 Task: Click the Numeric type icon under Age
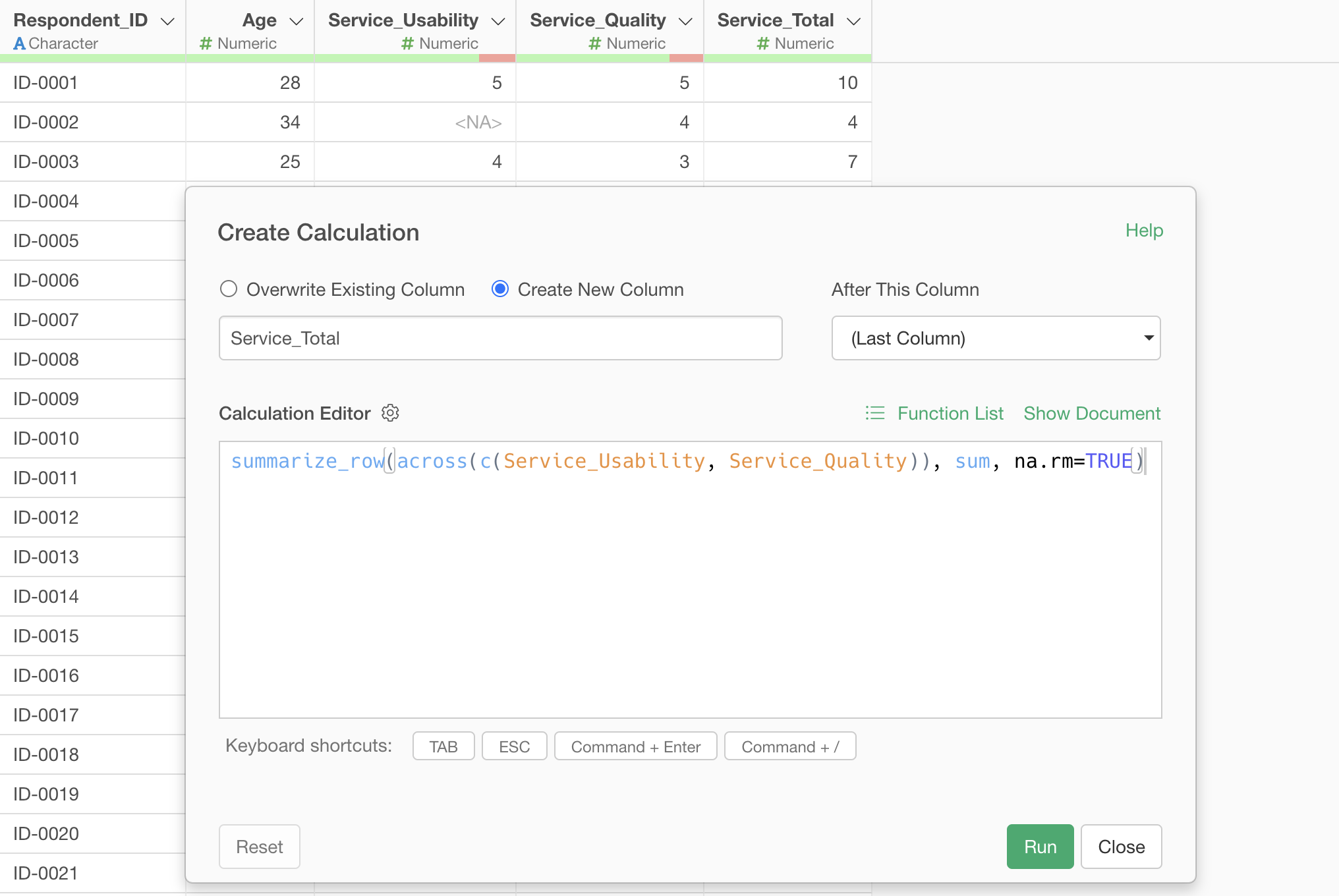[206, 43]
